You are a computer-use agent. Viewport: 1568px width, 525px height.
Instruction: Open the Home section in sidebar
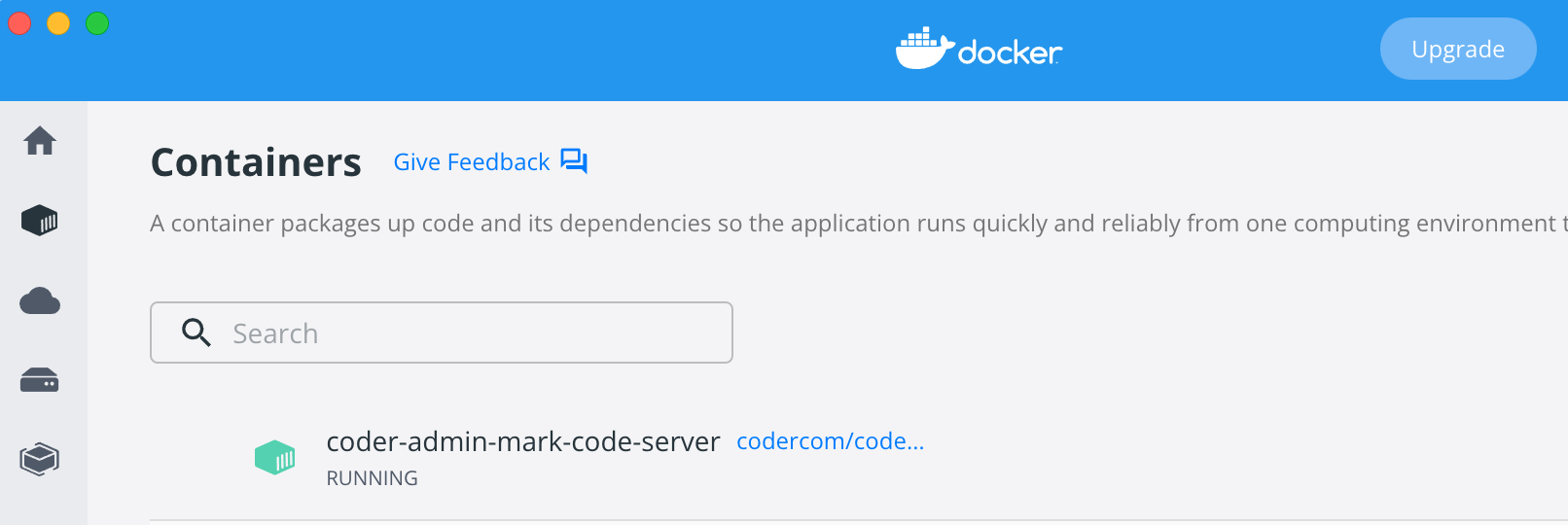40,141
